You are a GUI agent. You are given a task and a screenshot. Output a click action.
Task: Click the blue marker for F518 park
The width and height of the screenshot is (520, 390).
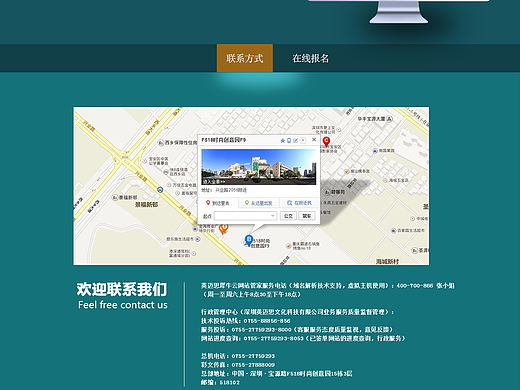(x=249, y=240)
